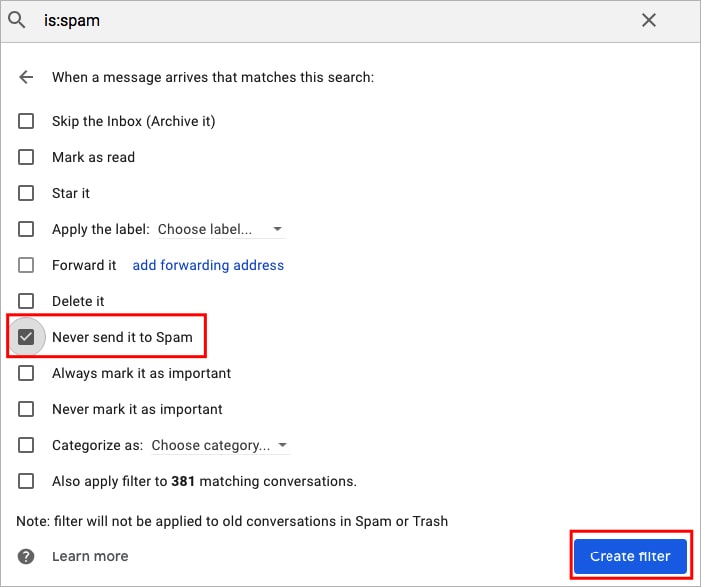Click the add forwarding address link
Screen dimensions: 701x587
(208, 265)
